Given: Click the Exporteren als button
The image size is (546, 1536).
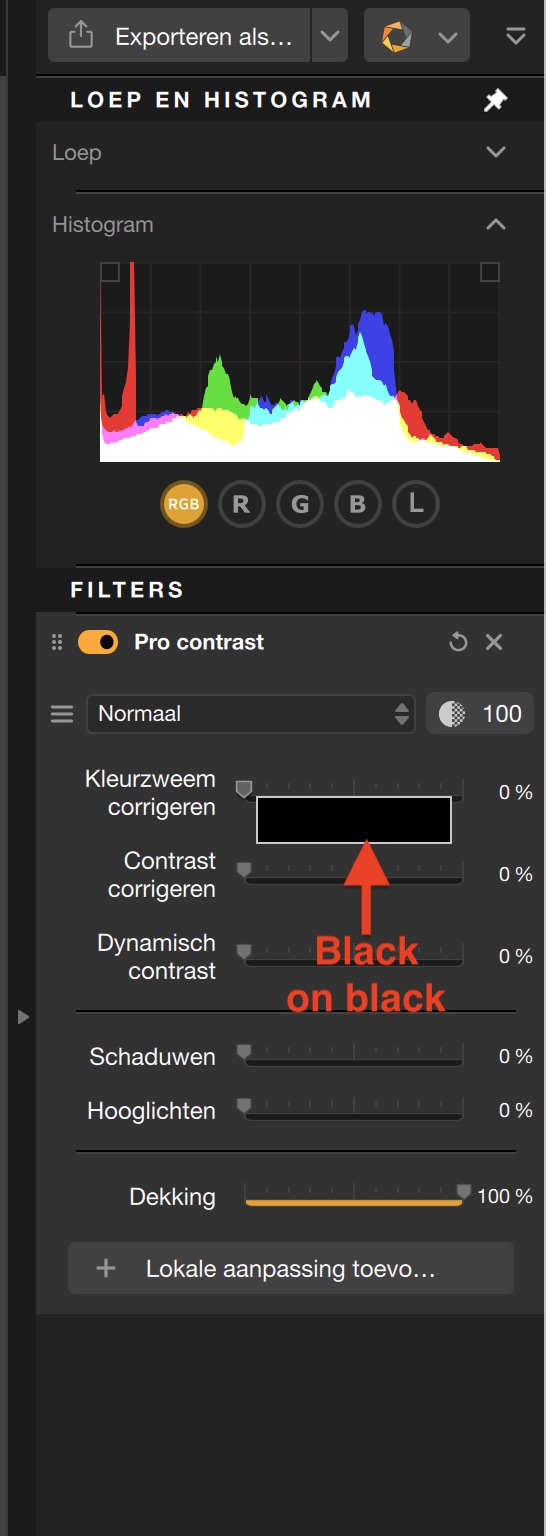Looking at the screenshot, I should click(x=180, y=37).
